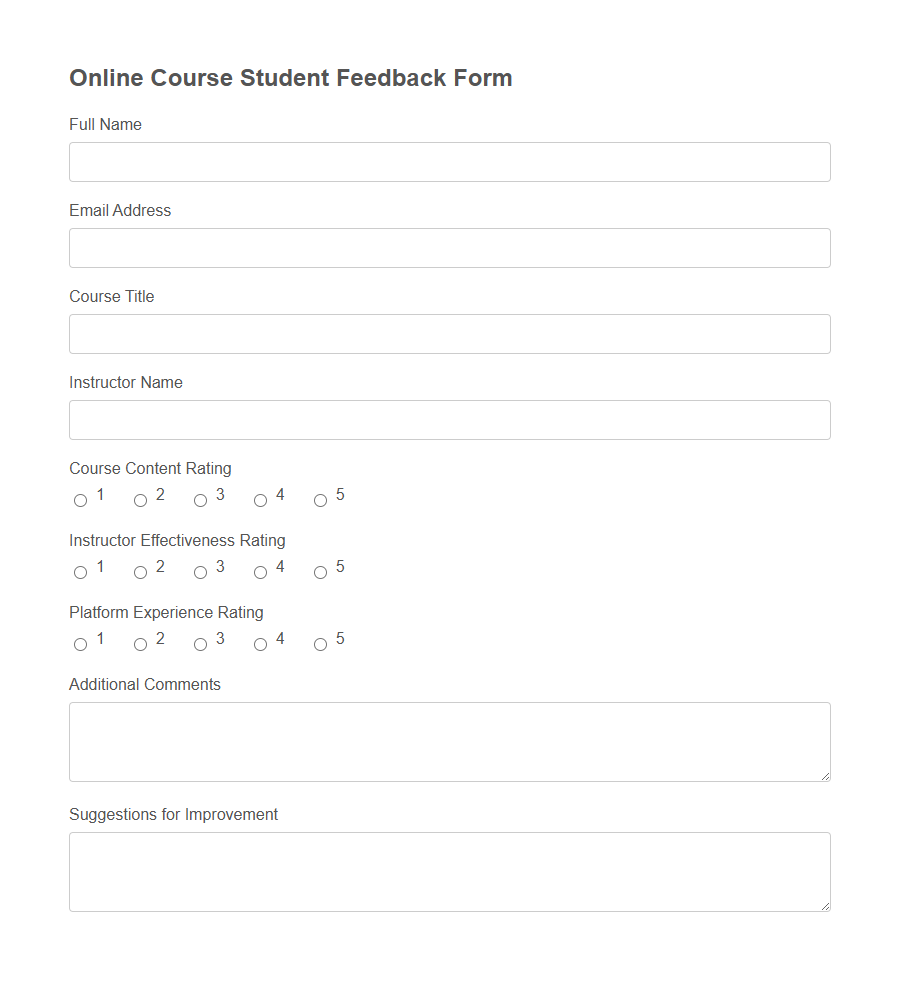Select rating 4 for Course Content
This screenshot has height=1000, width=900.
(x=260, y=500)
